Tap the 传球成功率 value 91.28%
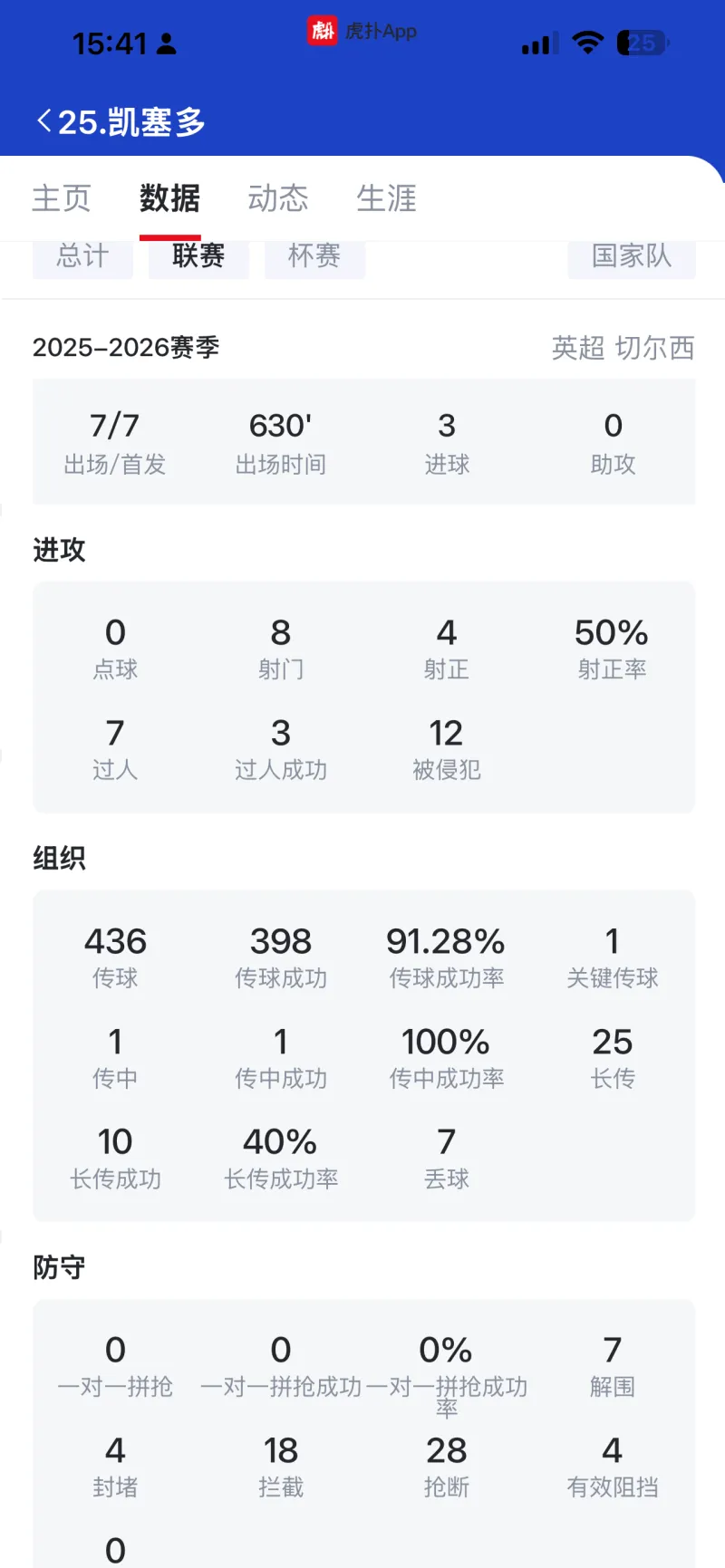The width and height of the screenshot is (725, 1568). tap(446, 942)
